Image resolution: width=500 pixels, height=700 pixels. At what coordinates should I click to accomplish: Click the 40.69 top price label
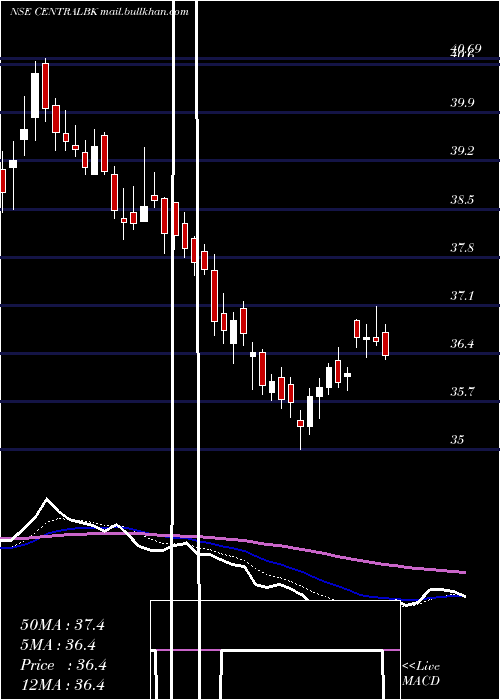465,48
